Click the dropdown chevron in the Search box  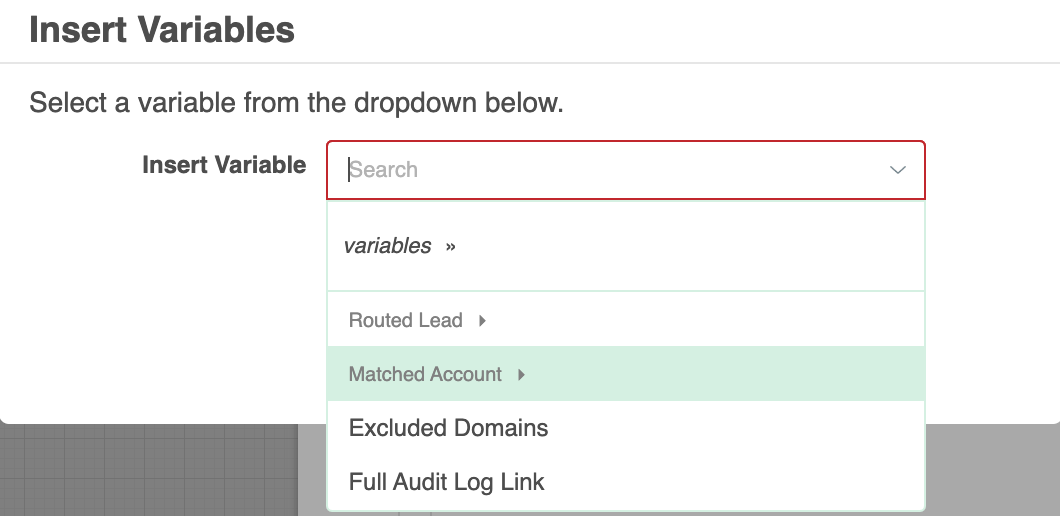coord(897,170)
